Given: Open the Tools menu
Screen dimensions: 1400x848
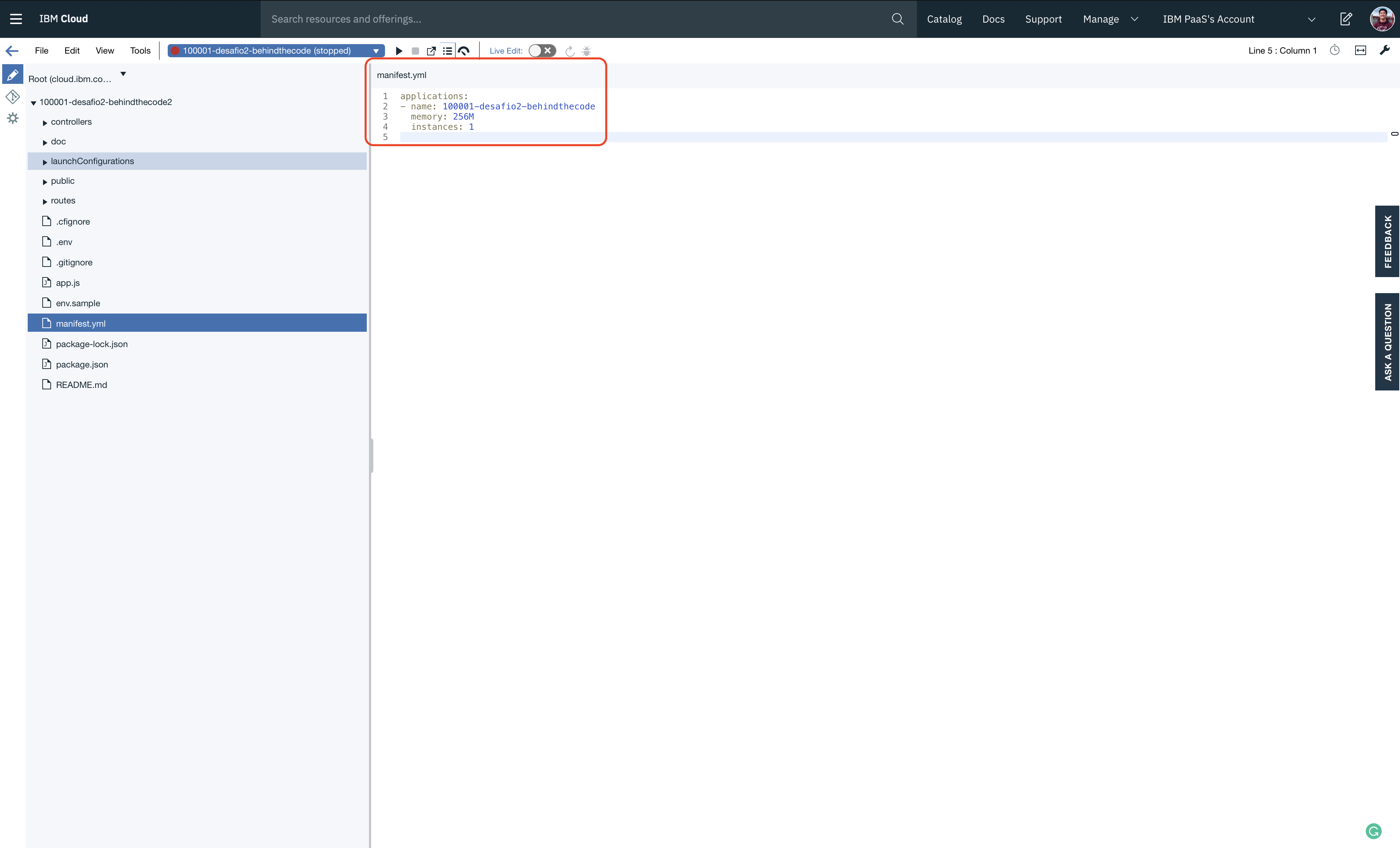Looking at the screenshot, I should (140, 51).
